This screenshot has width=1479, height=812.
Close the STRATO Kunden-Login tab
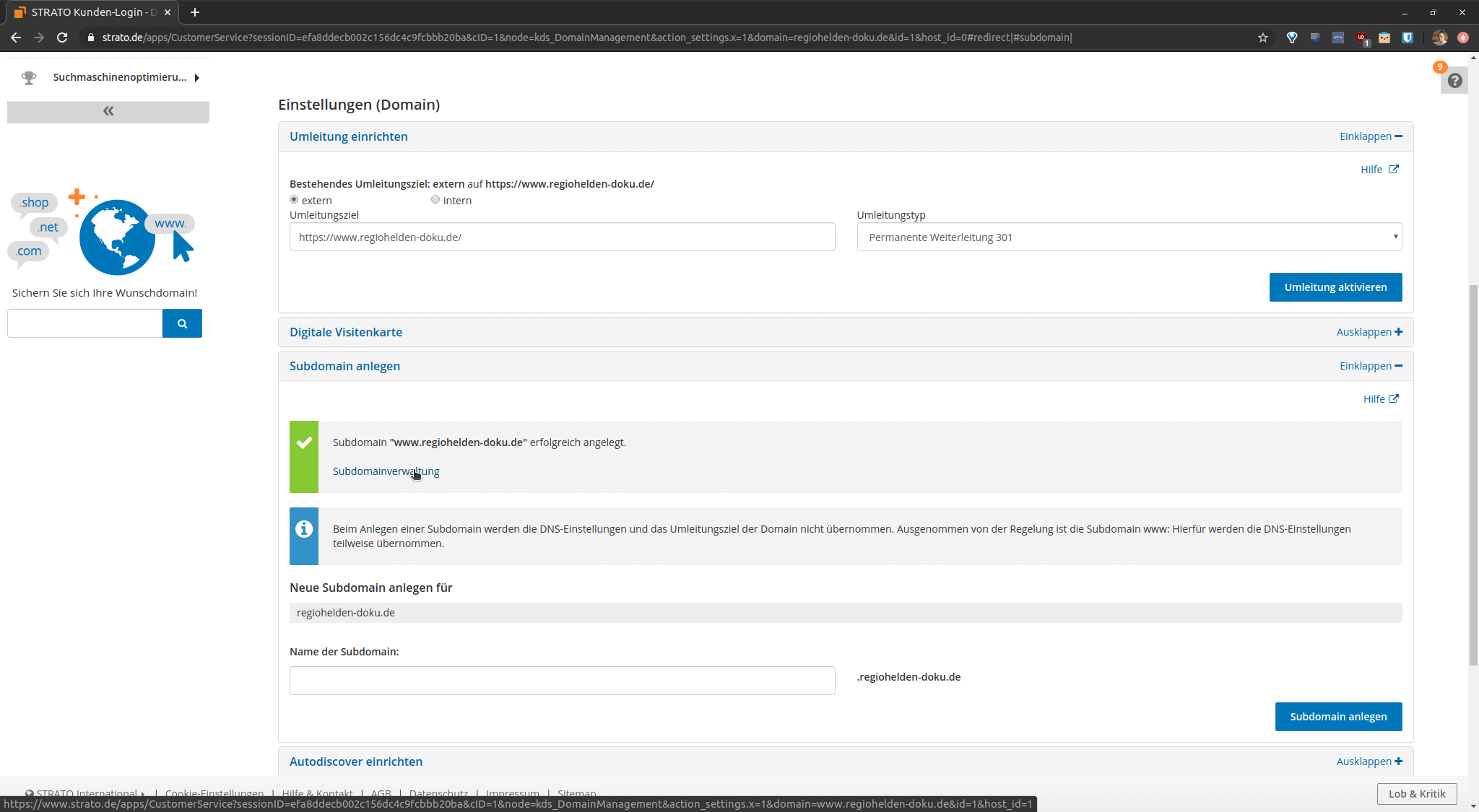(x=168, y=12)
